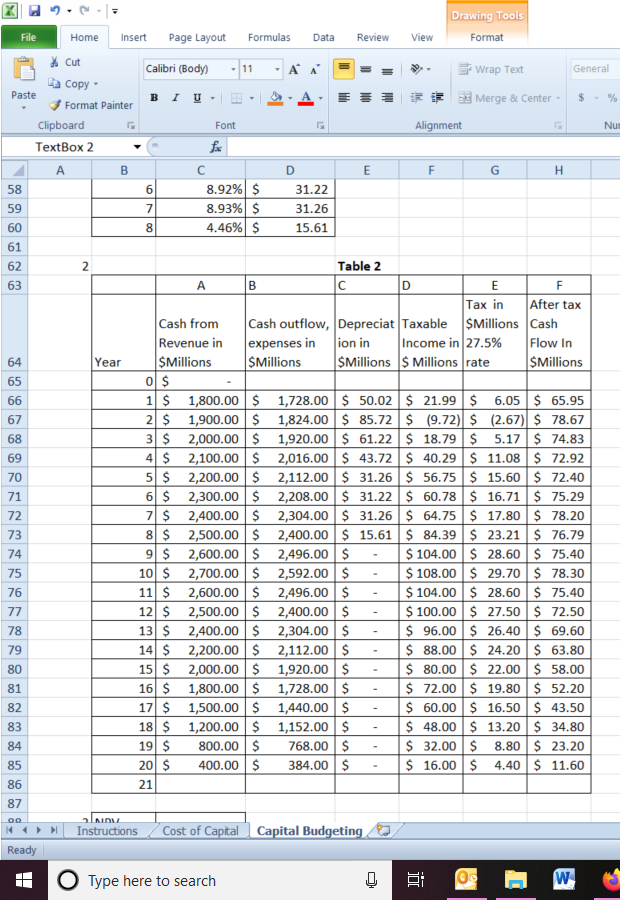Screen dimensions: 620x900
Task: Click the Redo arrow icon
Action: click(x=85, y=10)
